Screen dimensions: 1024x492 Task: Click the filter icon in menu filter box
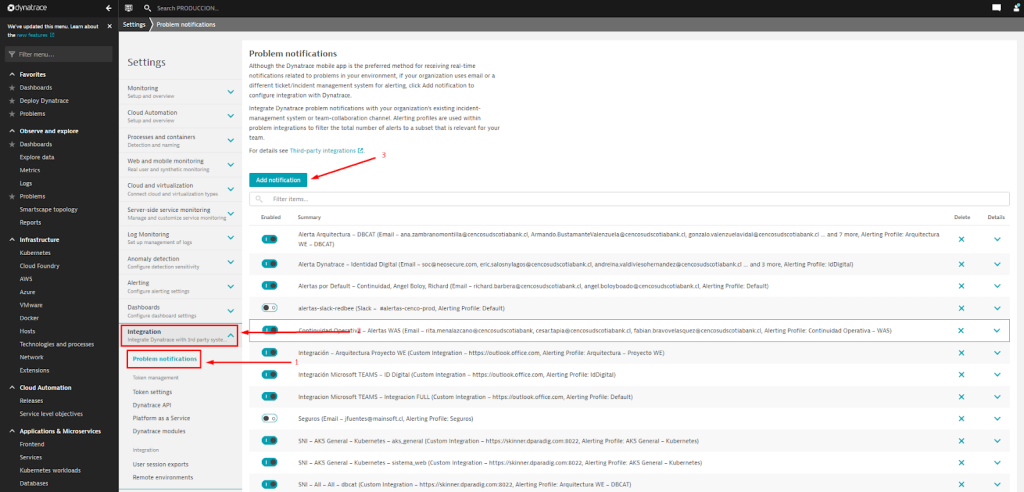[x=12, y=54]
